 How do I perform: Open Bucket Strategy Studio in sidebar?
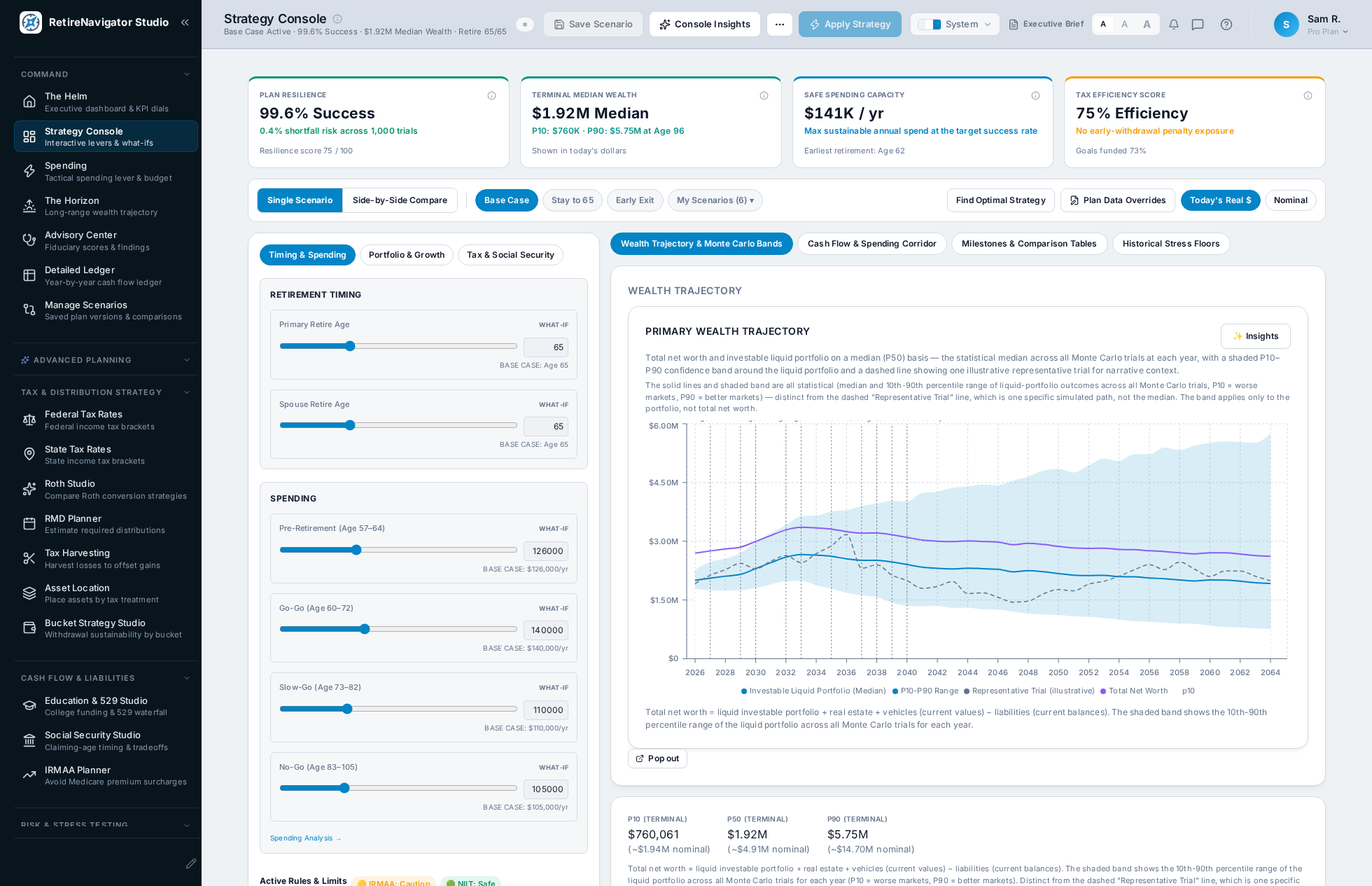(x=106, y=628)
